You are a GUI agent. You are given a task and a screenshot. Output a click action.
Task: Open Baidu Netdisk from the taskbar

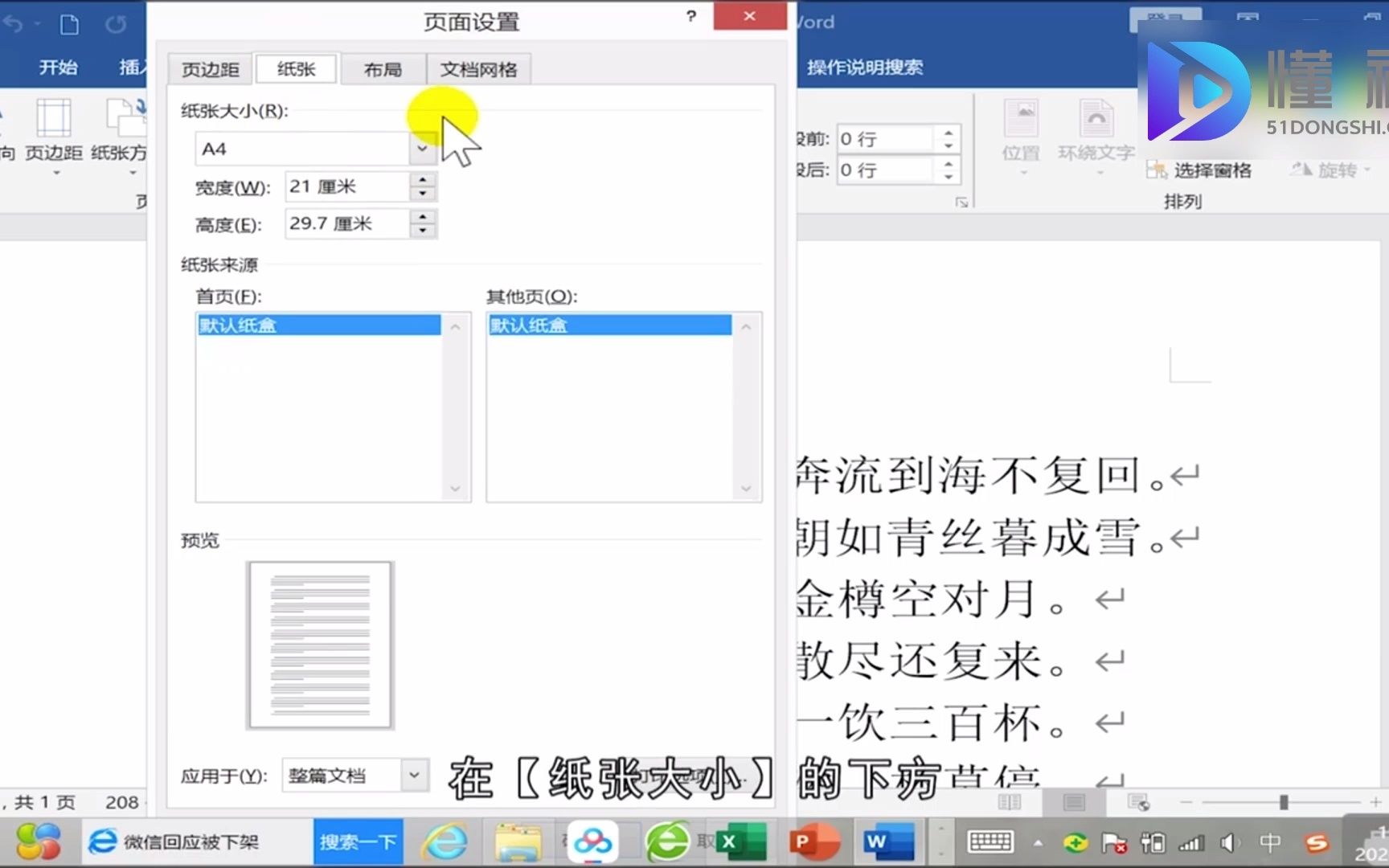(592, 841)
